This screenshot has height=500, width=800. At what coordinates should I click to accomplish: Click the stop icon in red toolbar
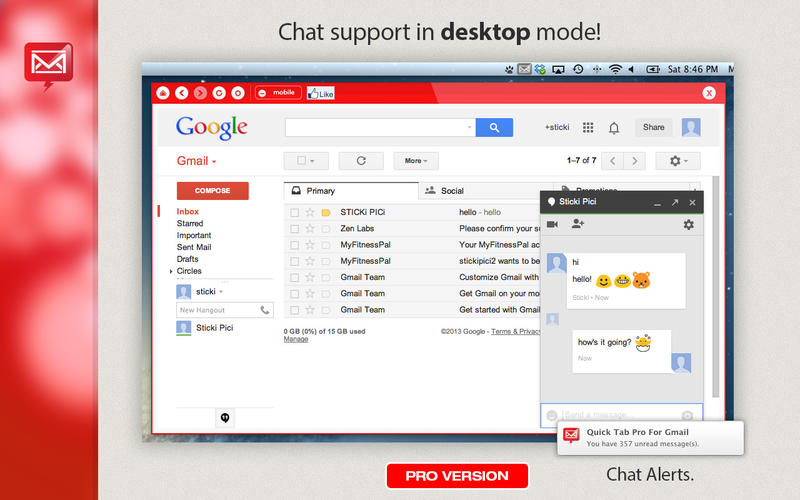coord(238,93)
